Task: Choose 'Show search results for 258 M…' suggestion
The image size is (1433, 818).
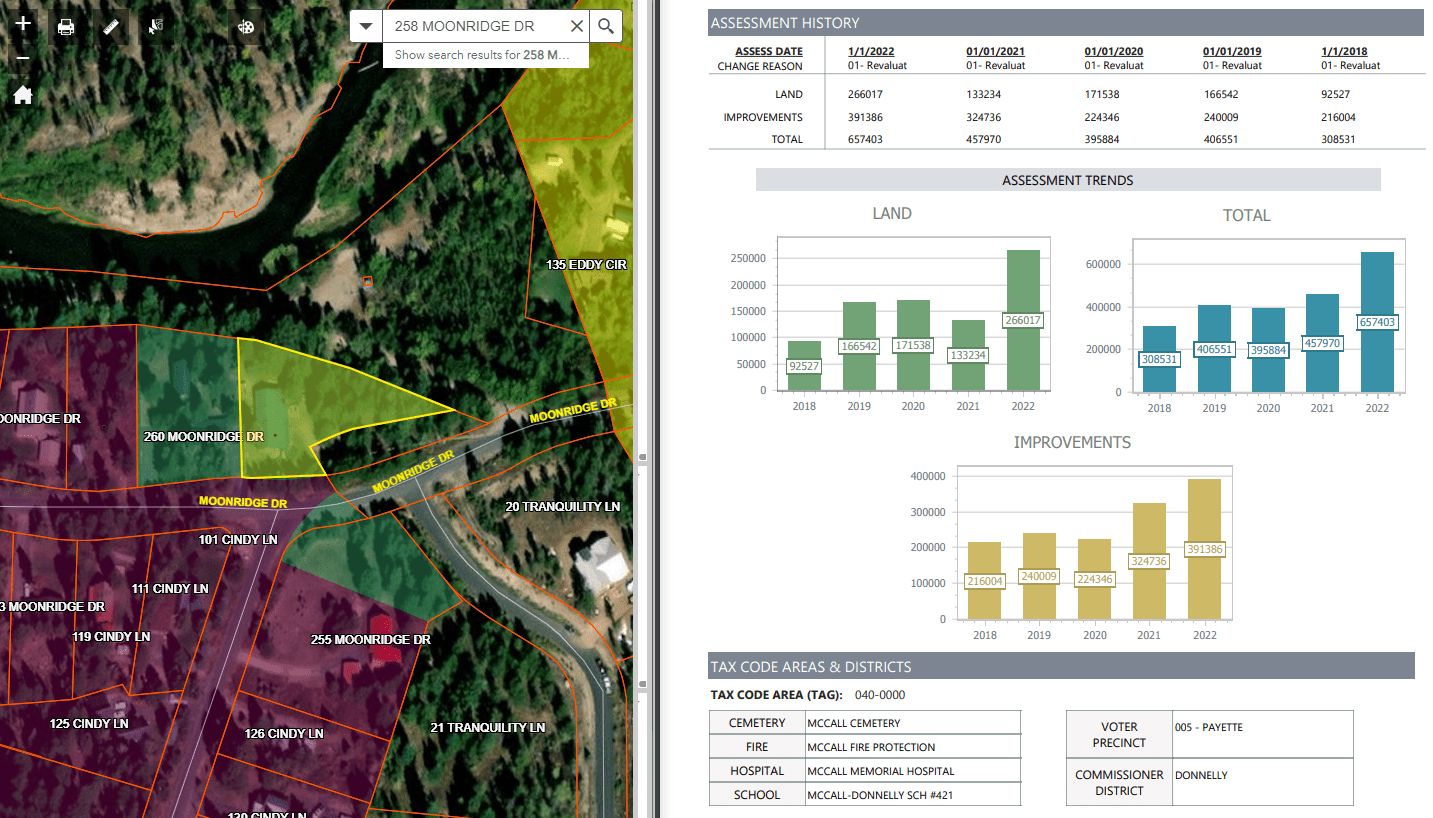Action: [x=485, y=55]
